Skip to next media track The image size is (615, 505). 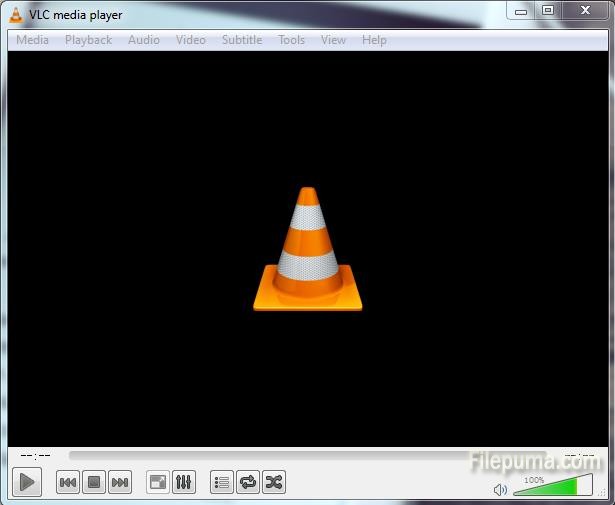pos(120,483)
